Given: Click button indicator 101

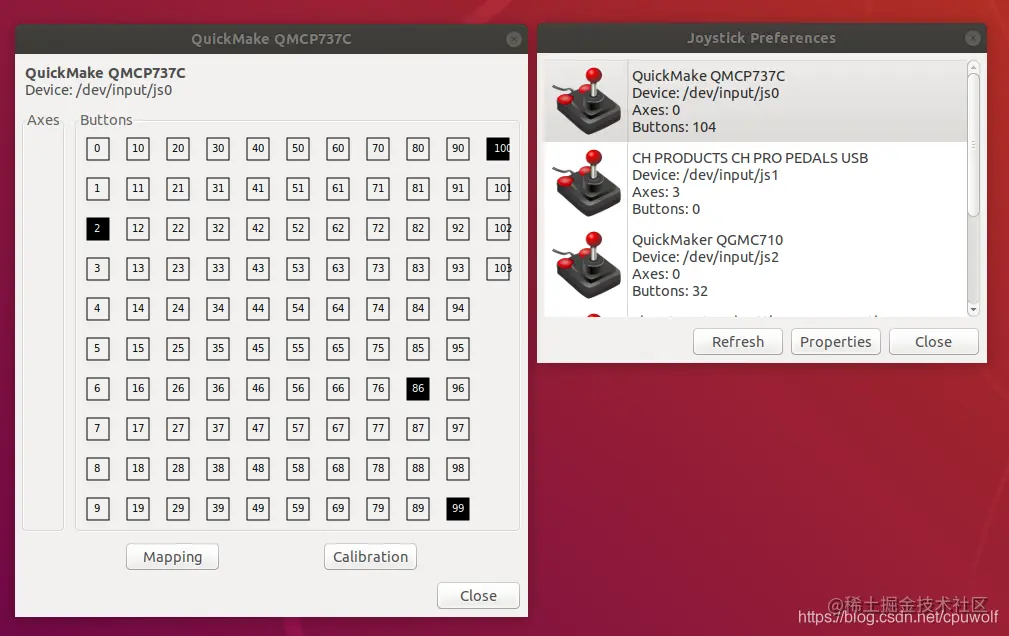Looking at the screenshot, I should (x=498, y=189).
